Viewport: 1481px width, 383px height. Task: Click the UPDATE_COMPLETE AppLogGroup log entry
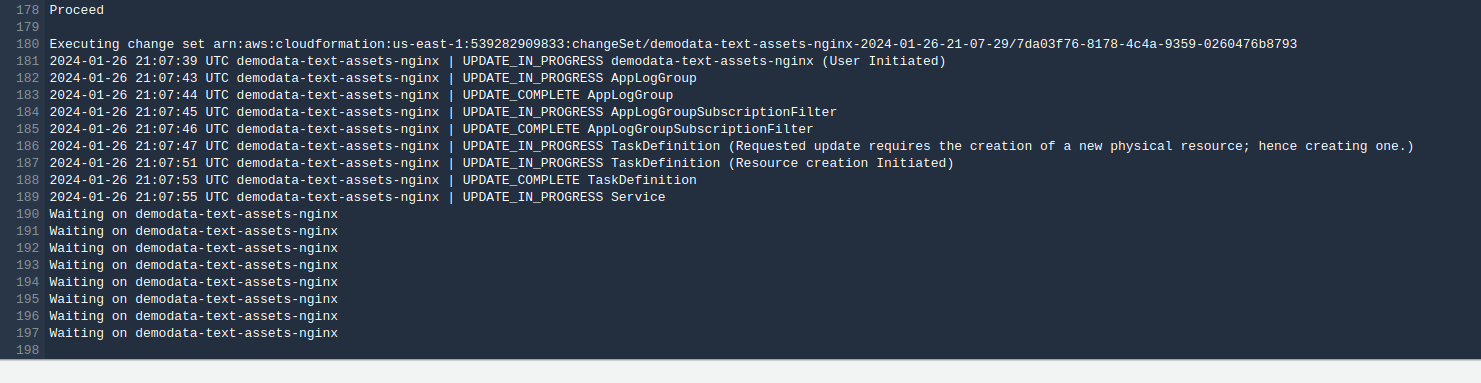[x=361, y=95]
